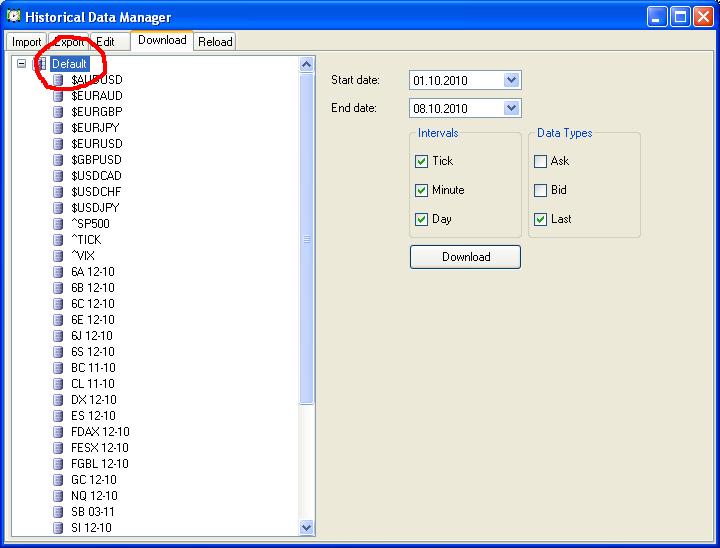Click database icon beside ^VIX

[x=58, y=256]
